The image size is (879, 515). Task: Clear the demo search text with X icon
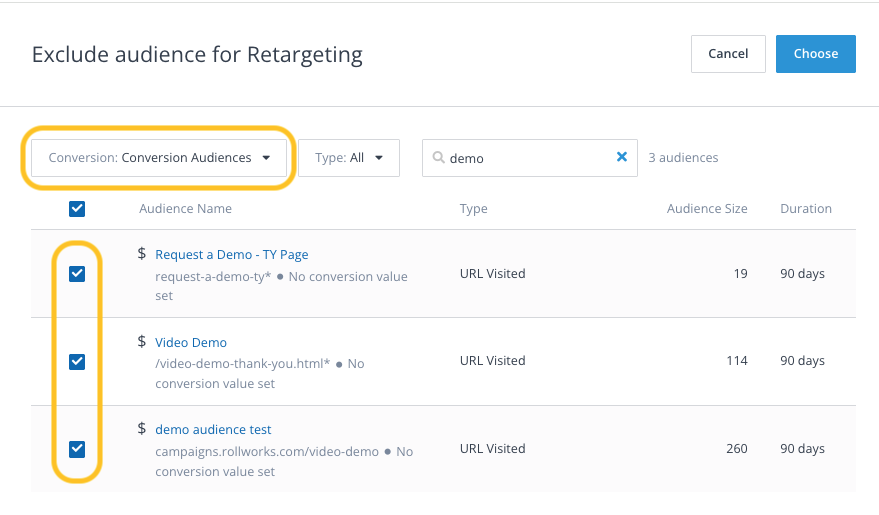click(621, 157)
